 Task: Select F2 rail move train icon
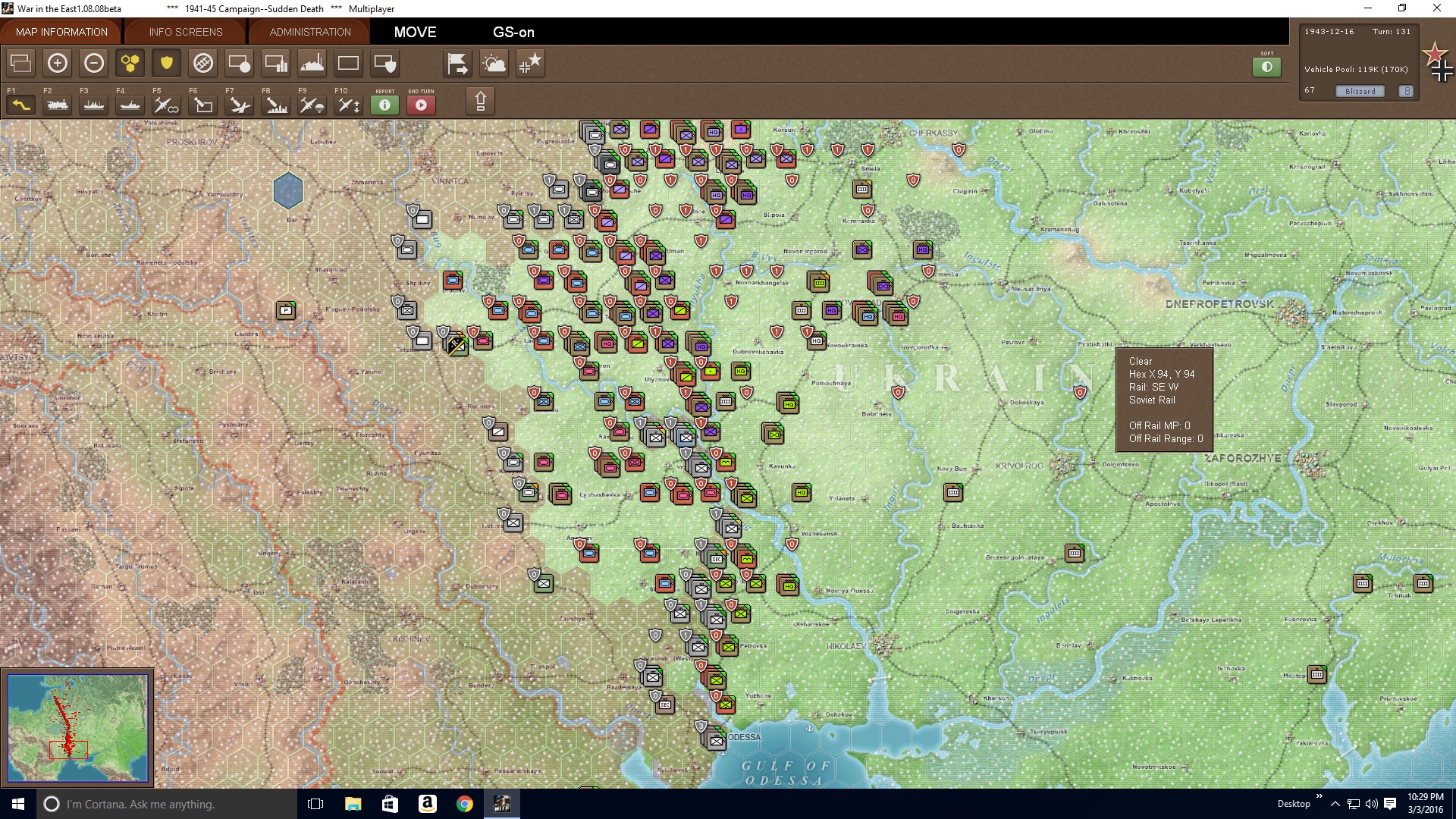58,104
